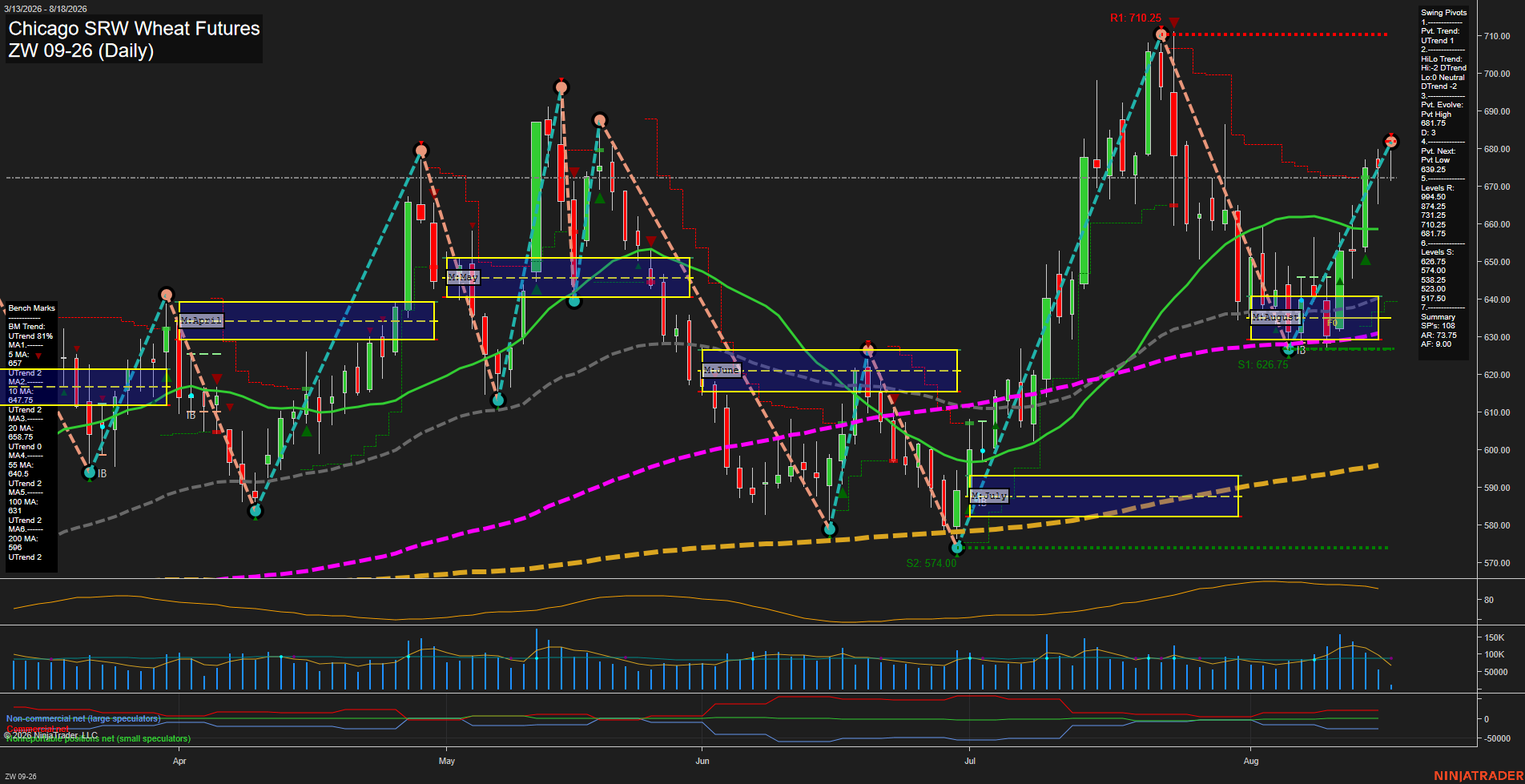Image resolution: width=1525 pixels, height=784 pixels.
Task: Click the 994.50 resistance level
Action: 1434,197
